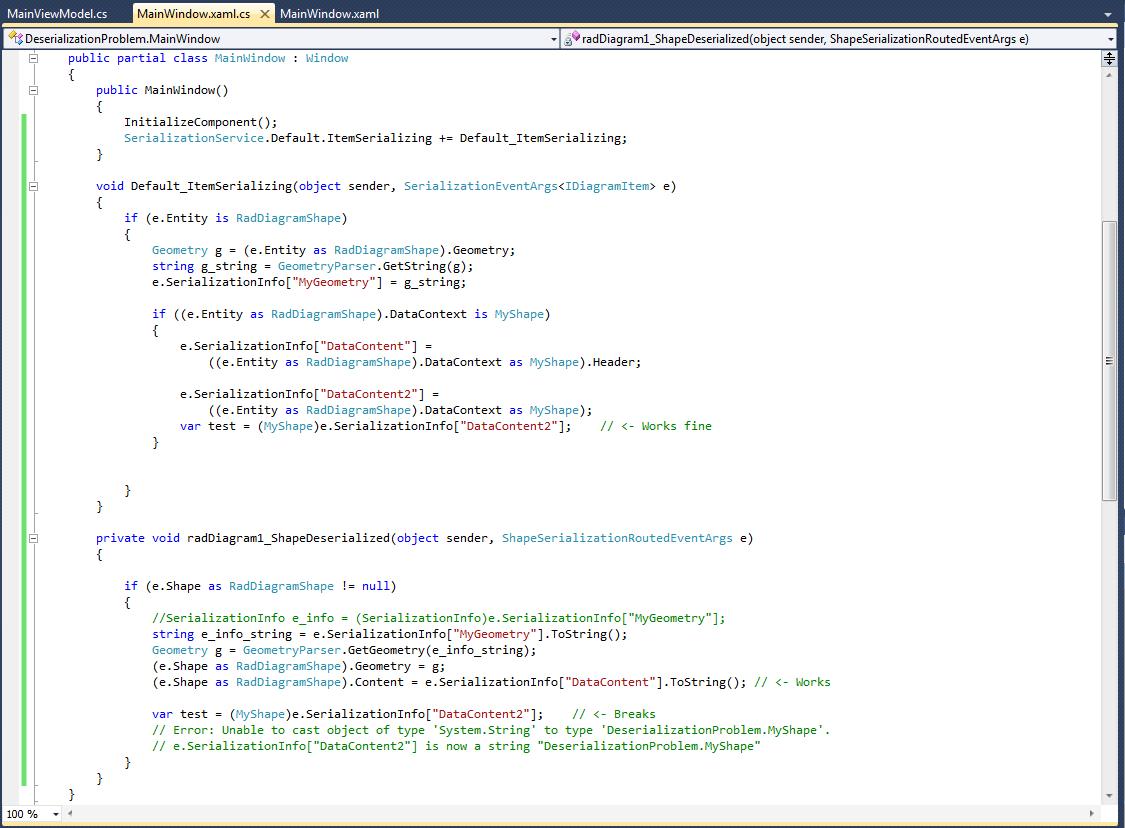Click the class icon beside DeserializationProblem.MainWindow

tap(16, 38)
